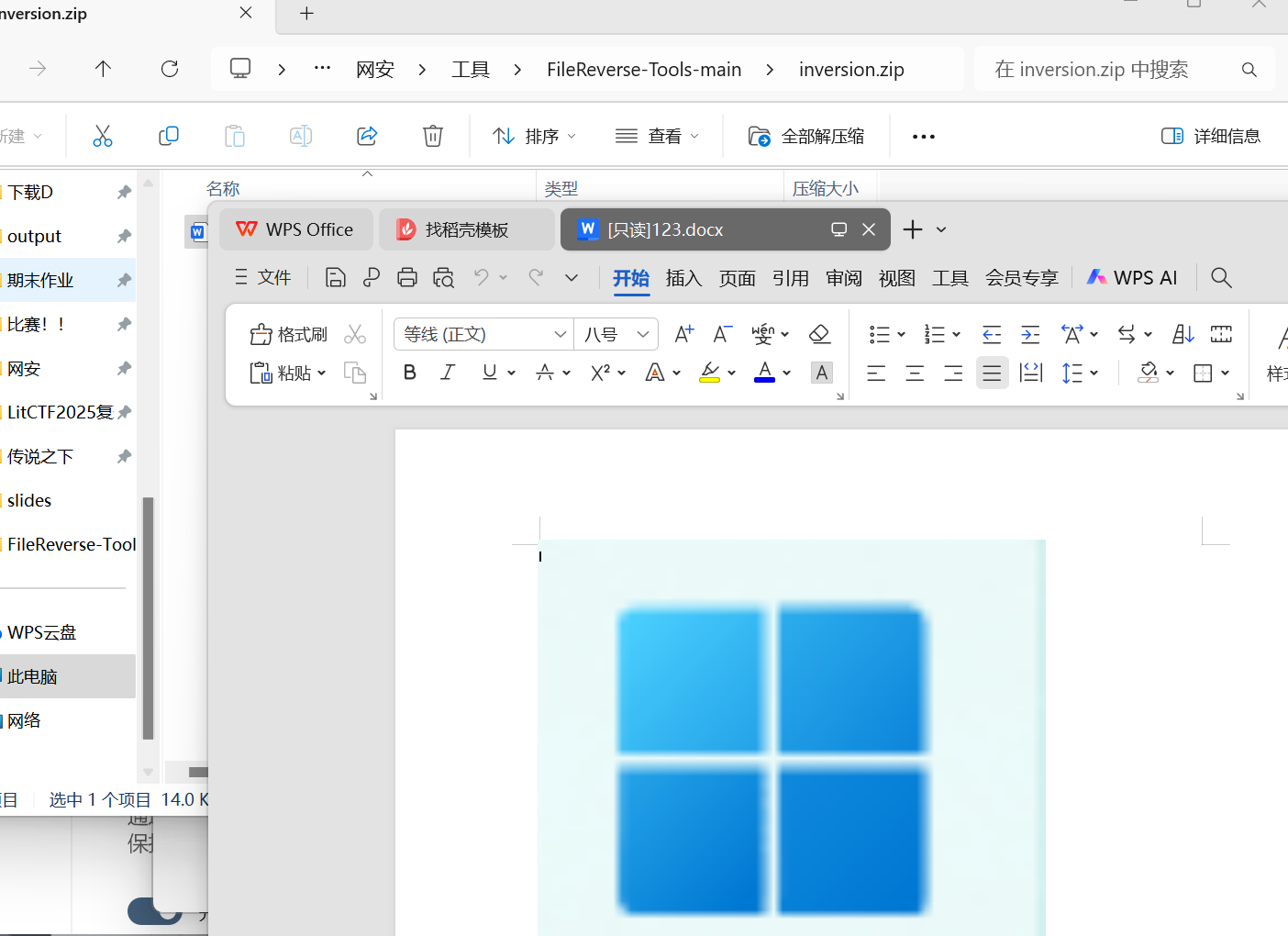Switch to the 视图 ribbon tab
Image resolution: width=1288 pixels, height=936 pixels.
coord(896,278)
